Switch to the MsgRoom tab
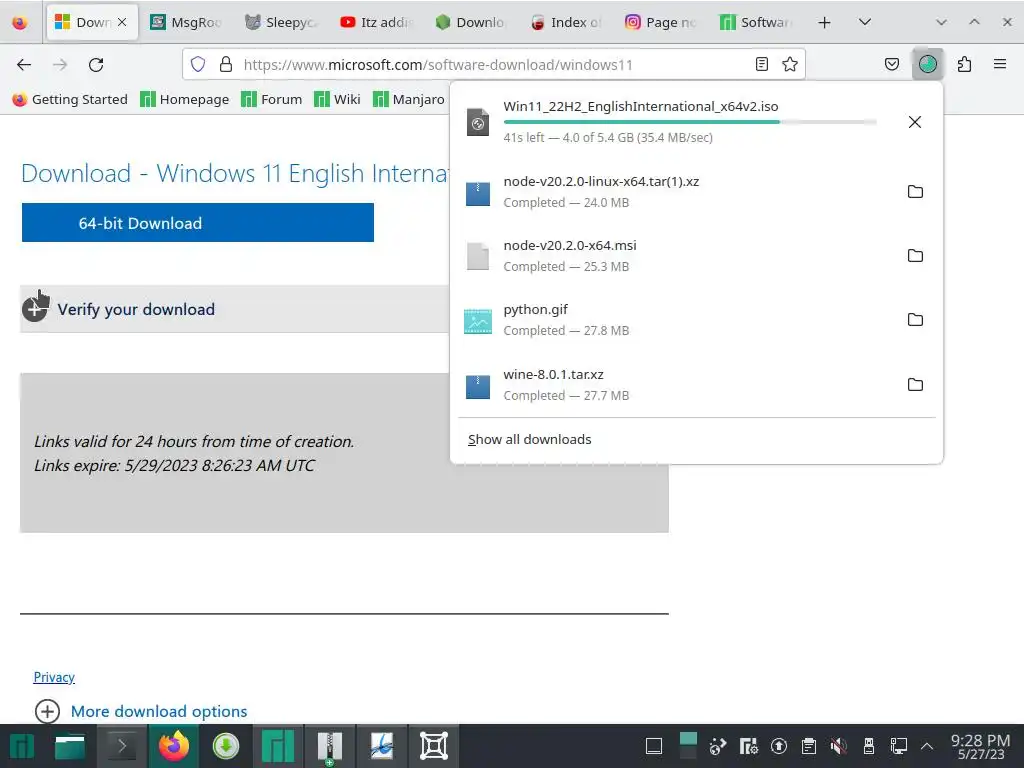Screen dimensions: 1024x768 (x=185, y=22)
